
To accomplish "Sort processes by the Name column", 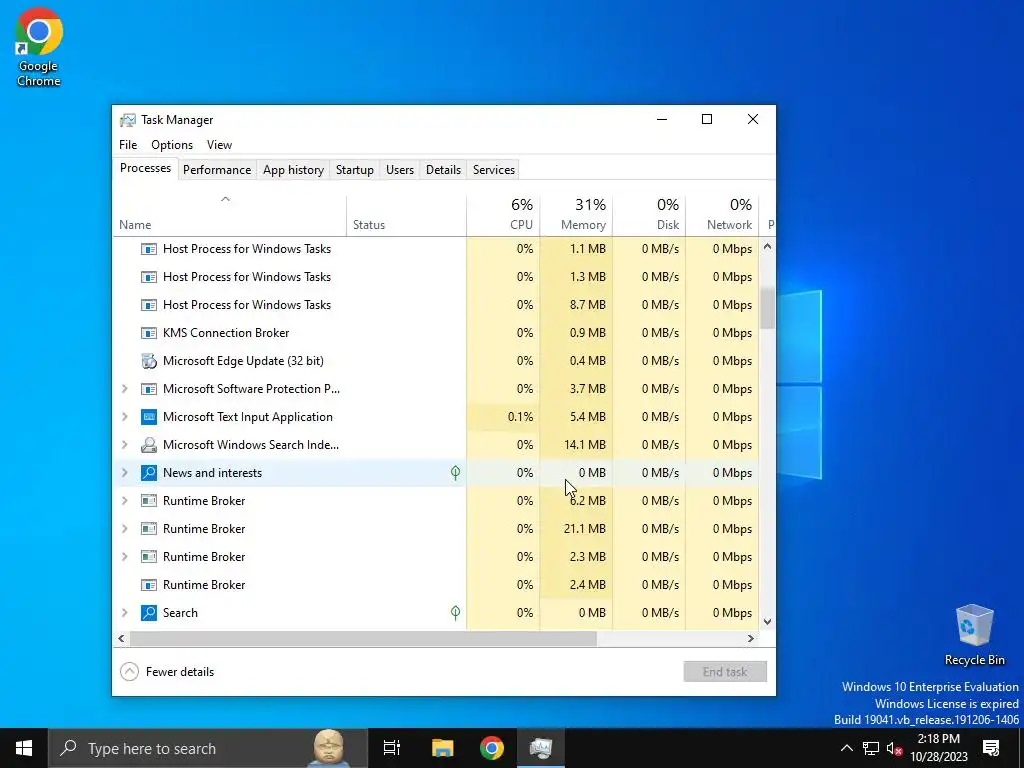I will (x=229, y=216).
